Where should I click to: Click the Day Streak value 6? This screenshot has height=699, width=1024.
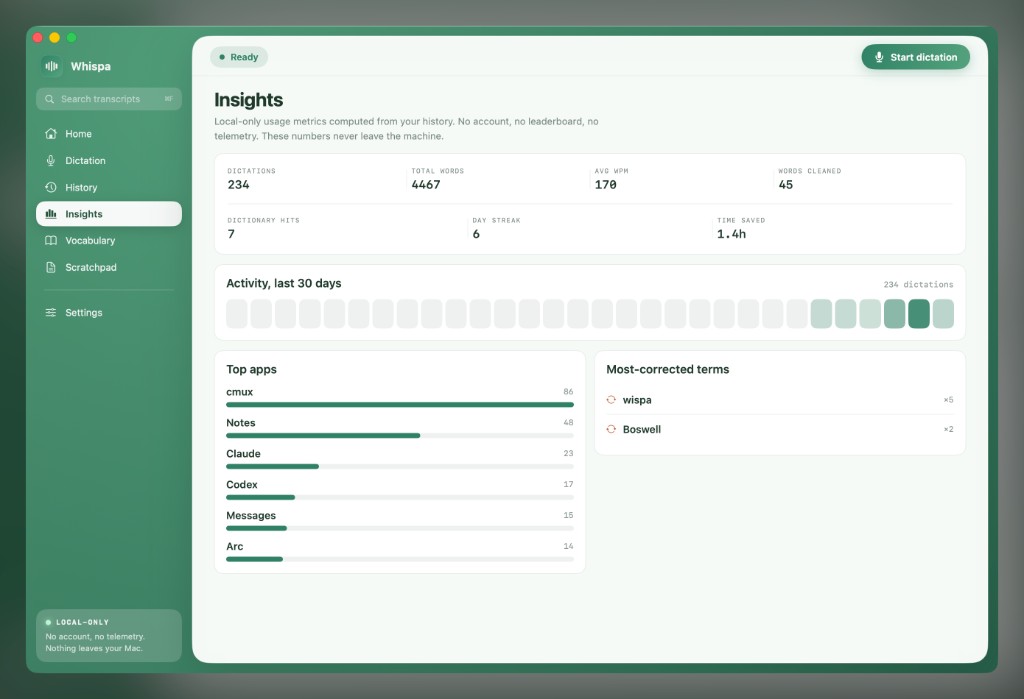[476, 234]
